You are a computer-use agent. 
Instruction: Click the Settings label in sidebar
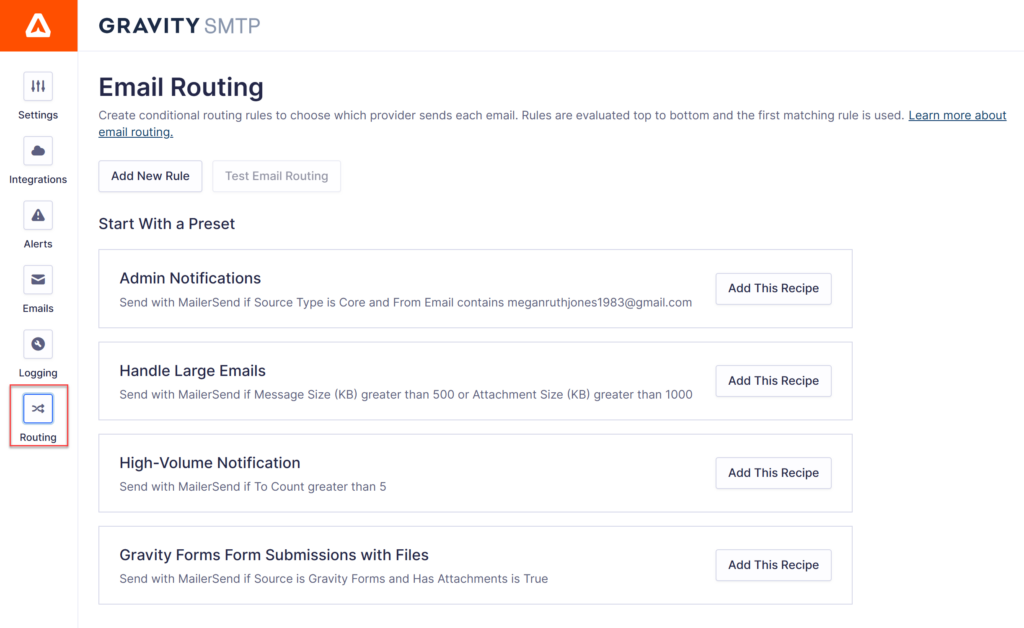tap(38, 115)
